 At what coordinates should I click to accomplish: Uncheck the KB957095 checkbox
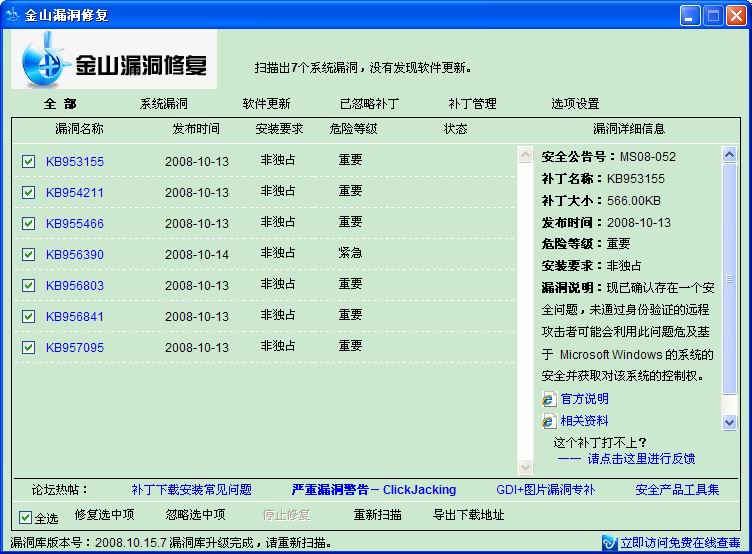pyautogui.click(x=28, y=347)
